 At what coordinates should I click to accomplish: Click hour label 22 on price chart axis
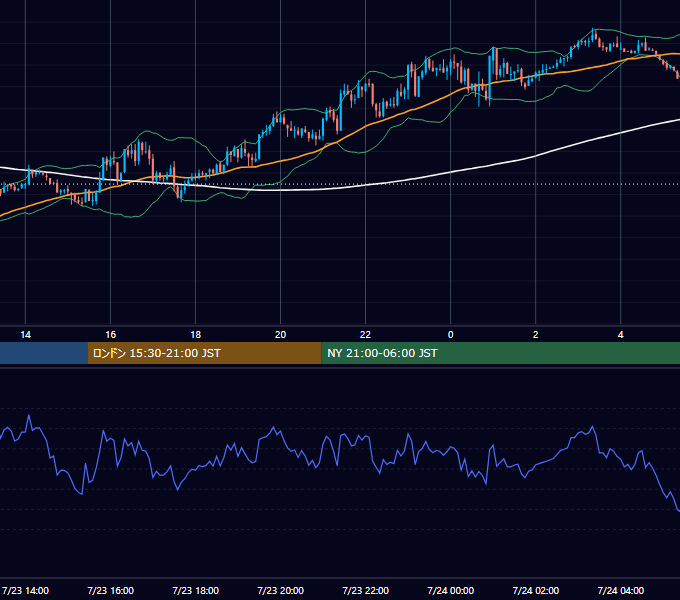[x=366, y=335]
